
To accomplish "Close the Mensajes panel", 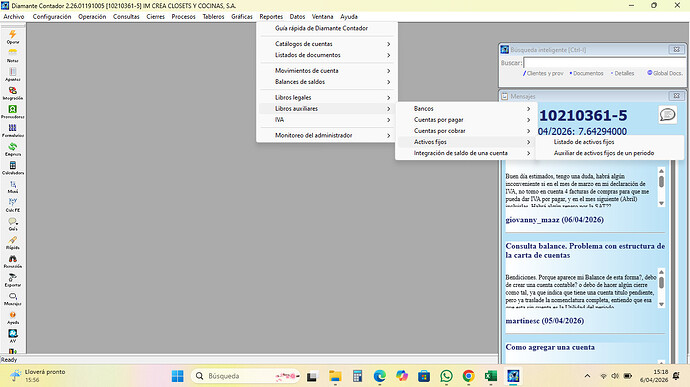I will (x=676, y=96).
